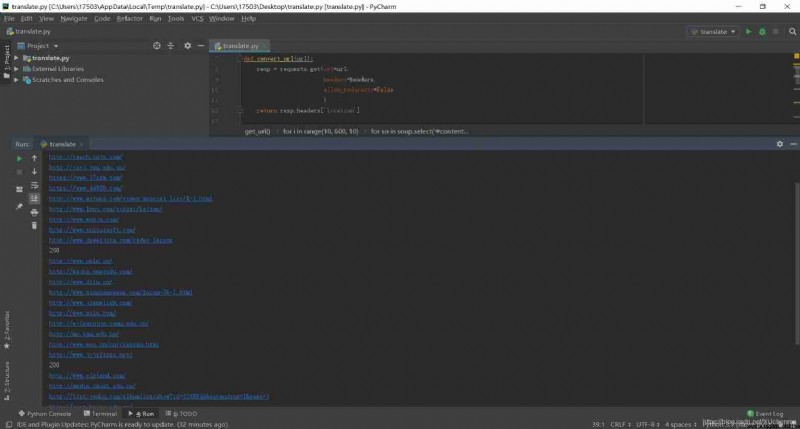Toggle soft-wrap in Run console
800x429 pixels.
point(34,185)
